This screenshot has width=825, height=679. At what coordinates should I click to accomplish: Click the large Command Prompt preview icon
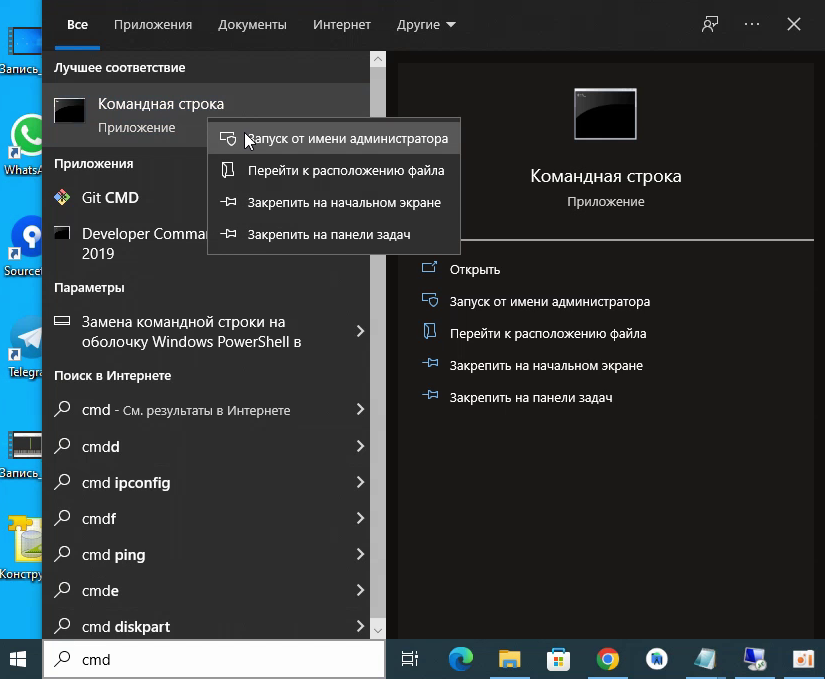605,114
